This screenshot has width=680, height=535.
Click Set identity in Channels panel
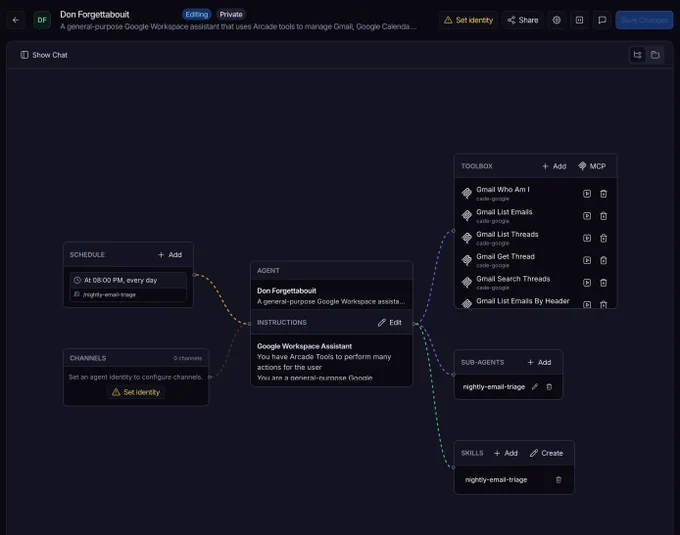136,392
